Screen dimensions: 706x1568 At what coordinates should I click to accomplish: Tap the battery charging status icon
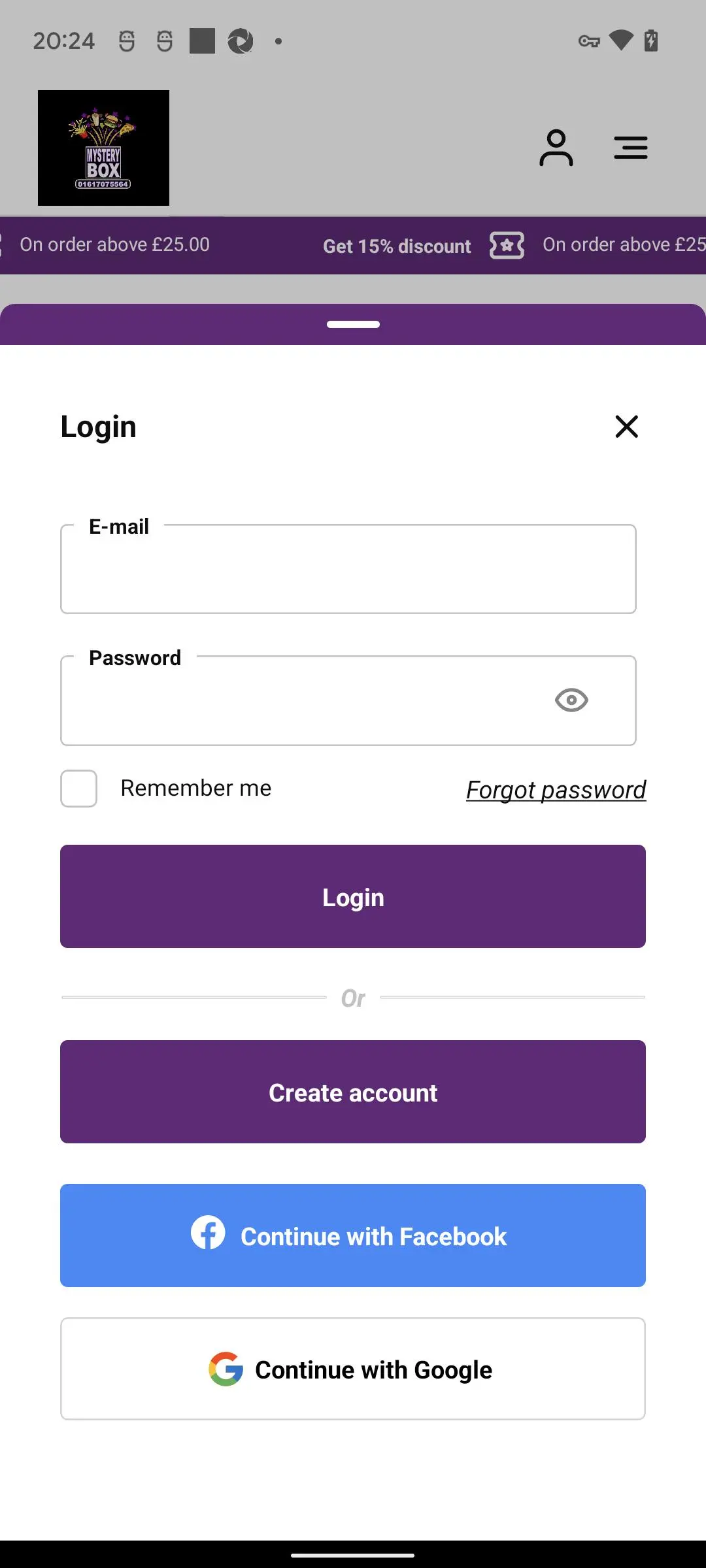[651, 41]
